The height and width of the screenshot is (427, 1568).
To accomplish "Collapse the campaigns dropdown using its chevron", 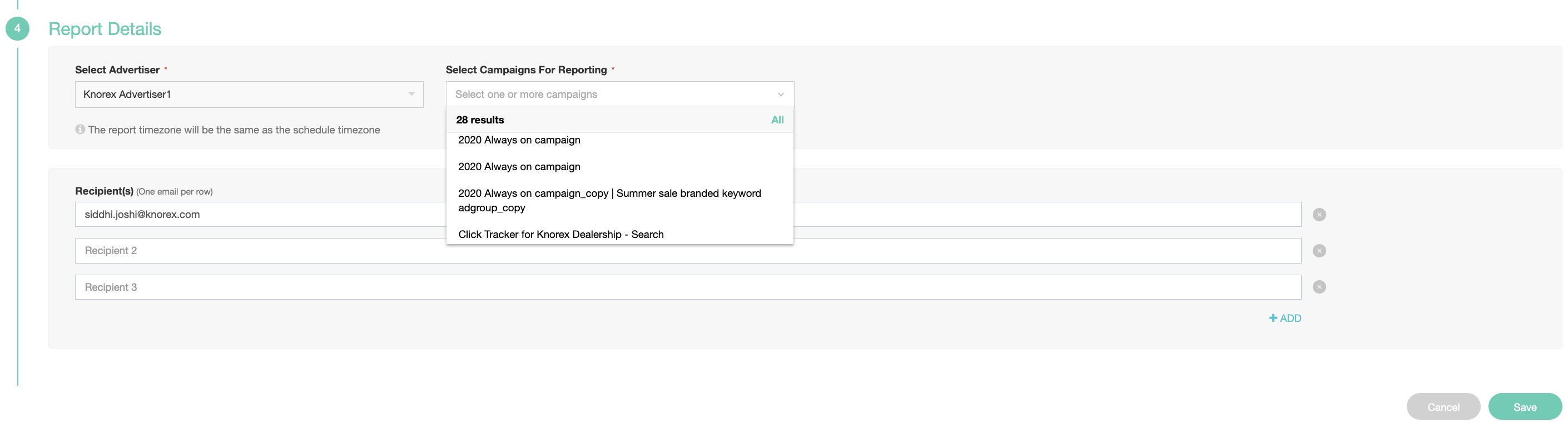I will pos(780,95).
